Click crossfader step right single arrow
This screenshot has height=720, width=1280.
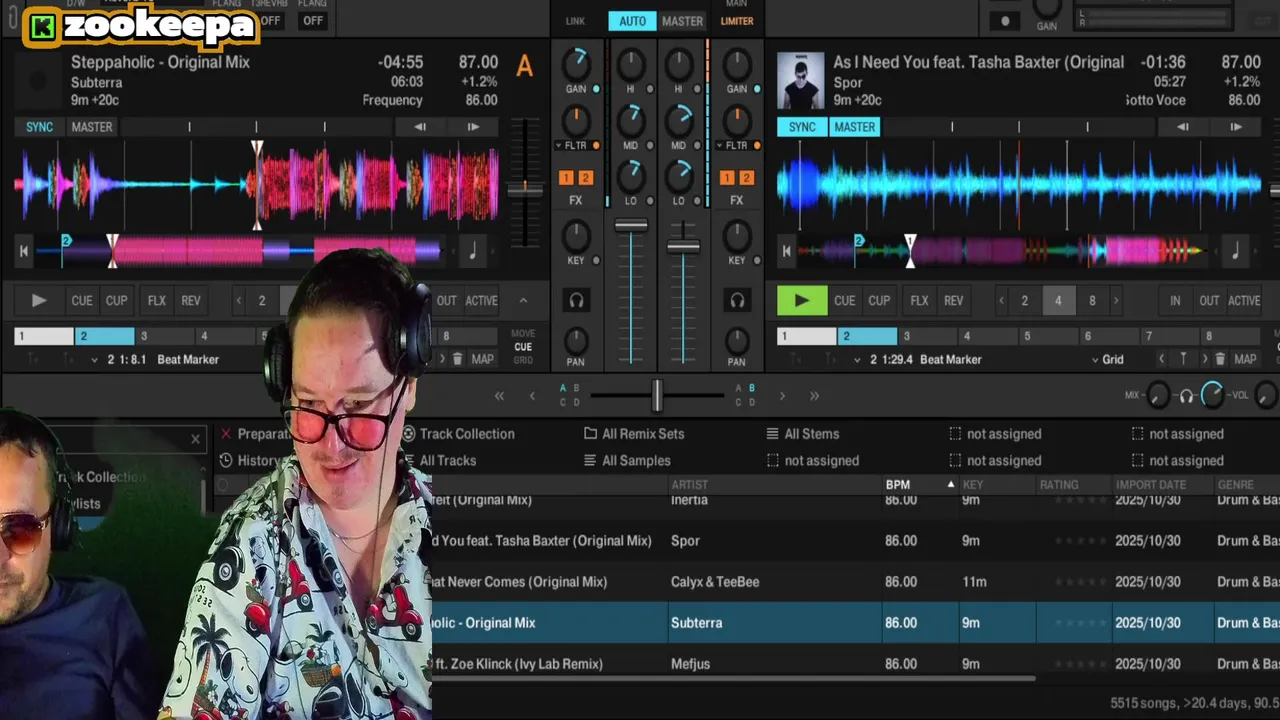(x=782, y=396)
